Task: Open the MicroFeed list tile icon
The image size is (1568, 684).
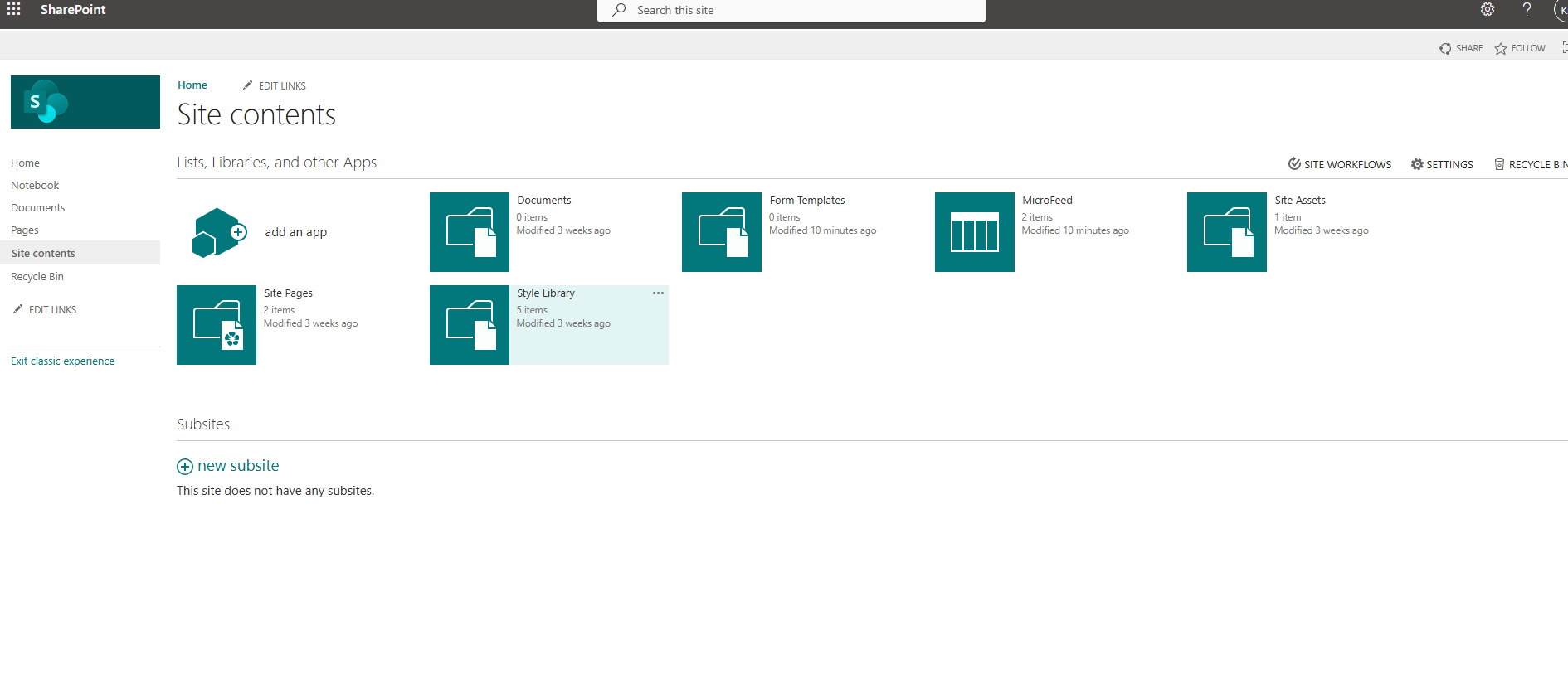Action: pos(975,232)
